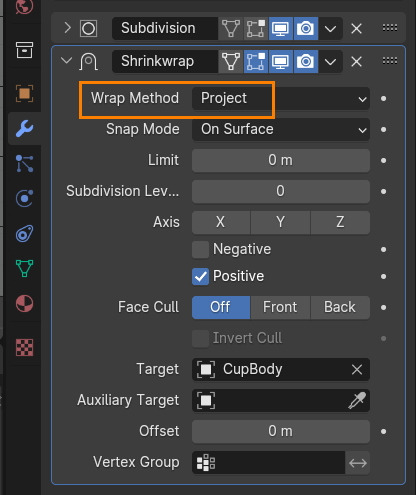This screenshot has width=416, height=495.
Task: Toggle Shrinkwrap viewport display
Action: 281,61
